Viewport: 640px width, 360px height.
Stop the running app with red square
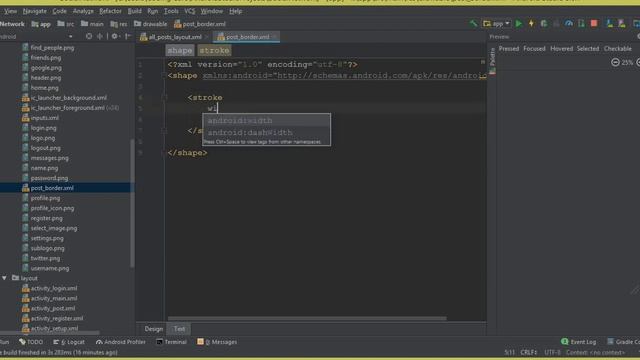tap(594, 24)
